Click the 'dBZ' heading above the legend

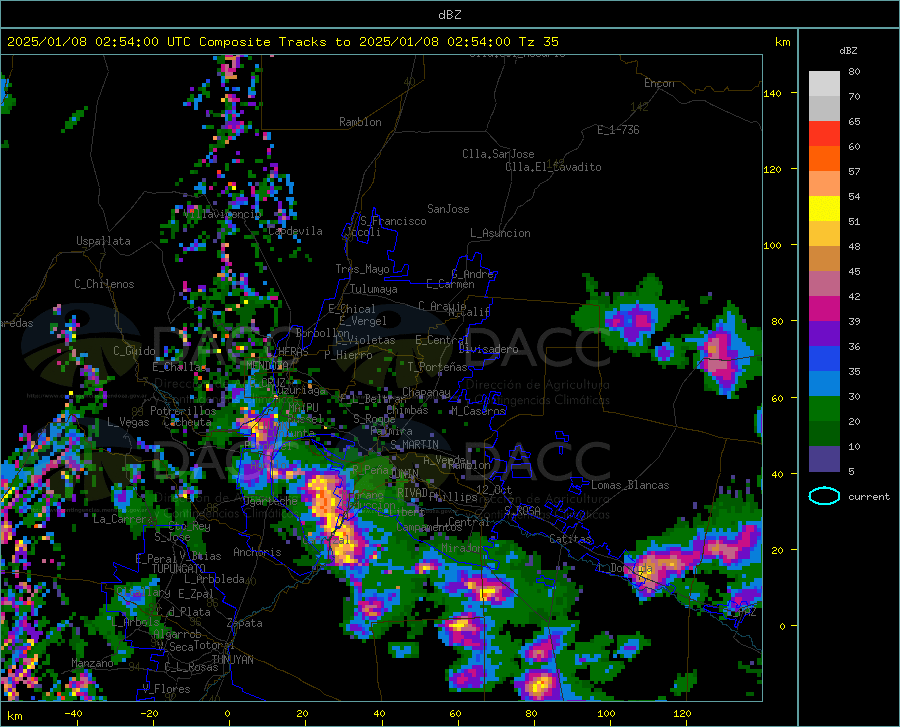[848, 50]
